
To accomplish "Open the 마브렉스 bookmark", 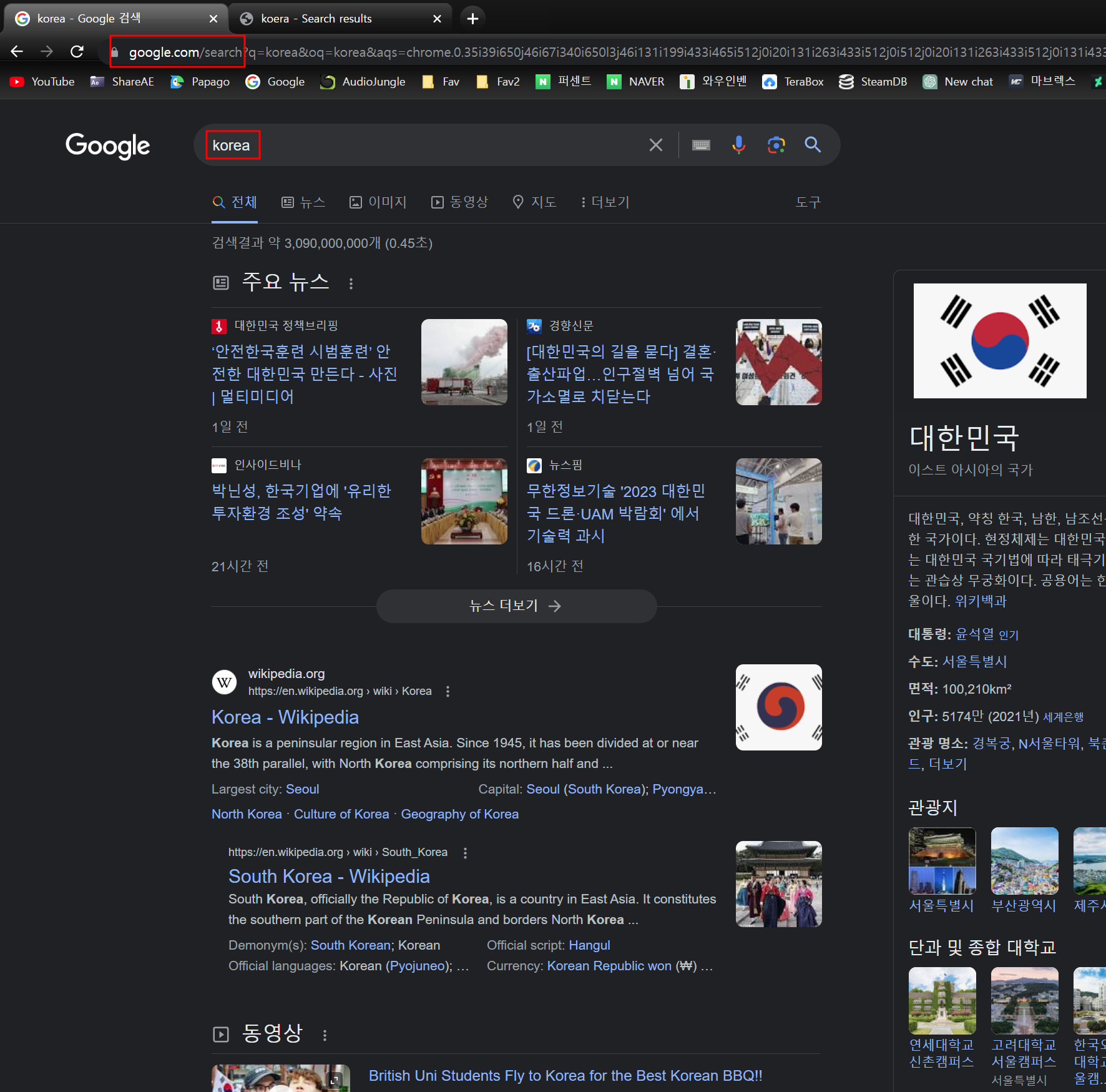I will pos(1042,82).
